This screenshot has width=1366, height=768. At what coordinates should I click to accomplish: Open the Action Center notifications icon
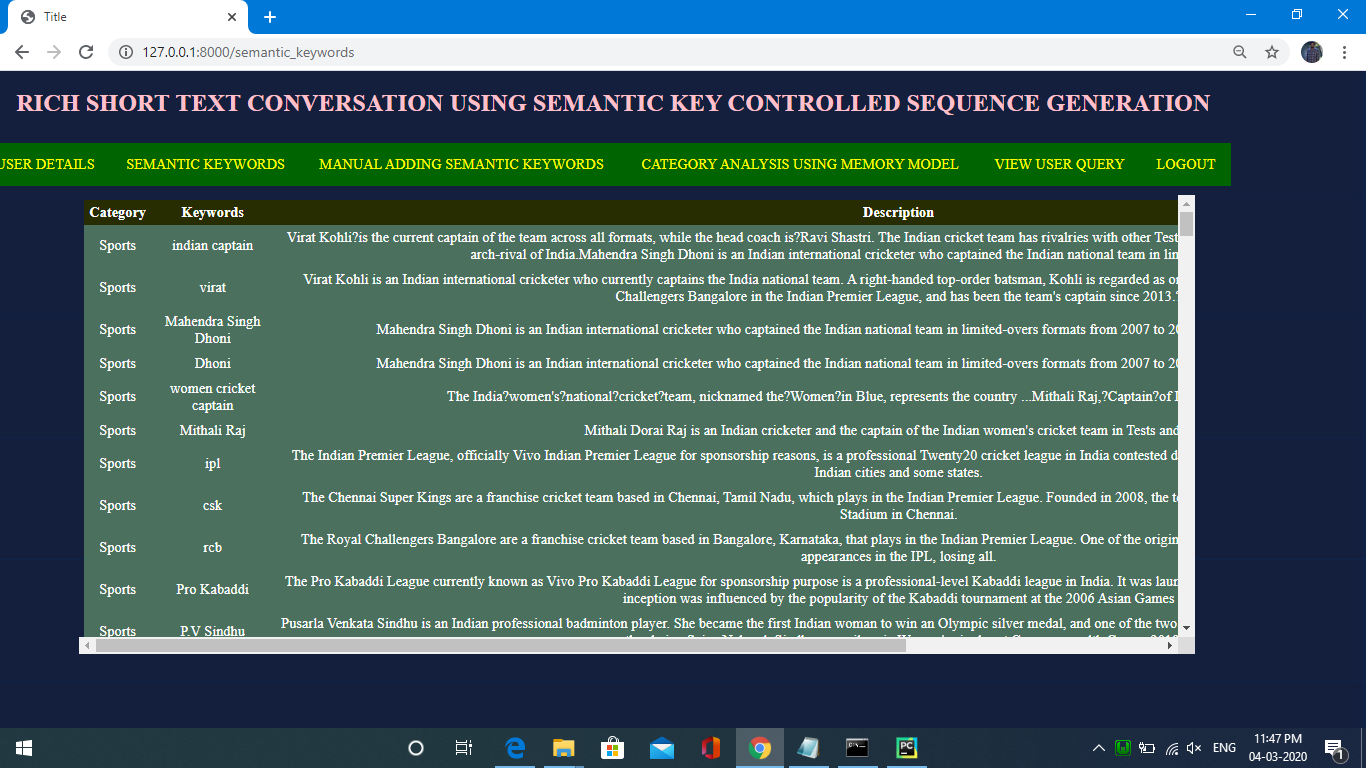(x=1334, y=748)
